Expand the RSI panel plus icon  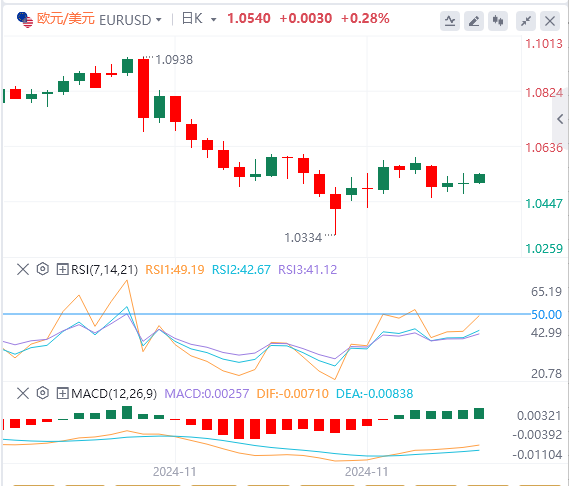(62, 270)
